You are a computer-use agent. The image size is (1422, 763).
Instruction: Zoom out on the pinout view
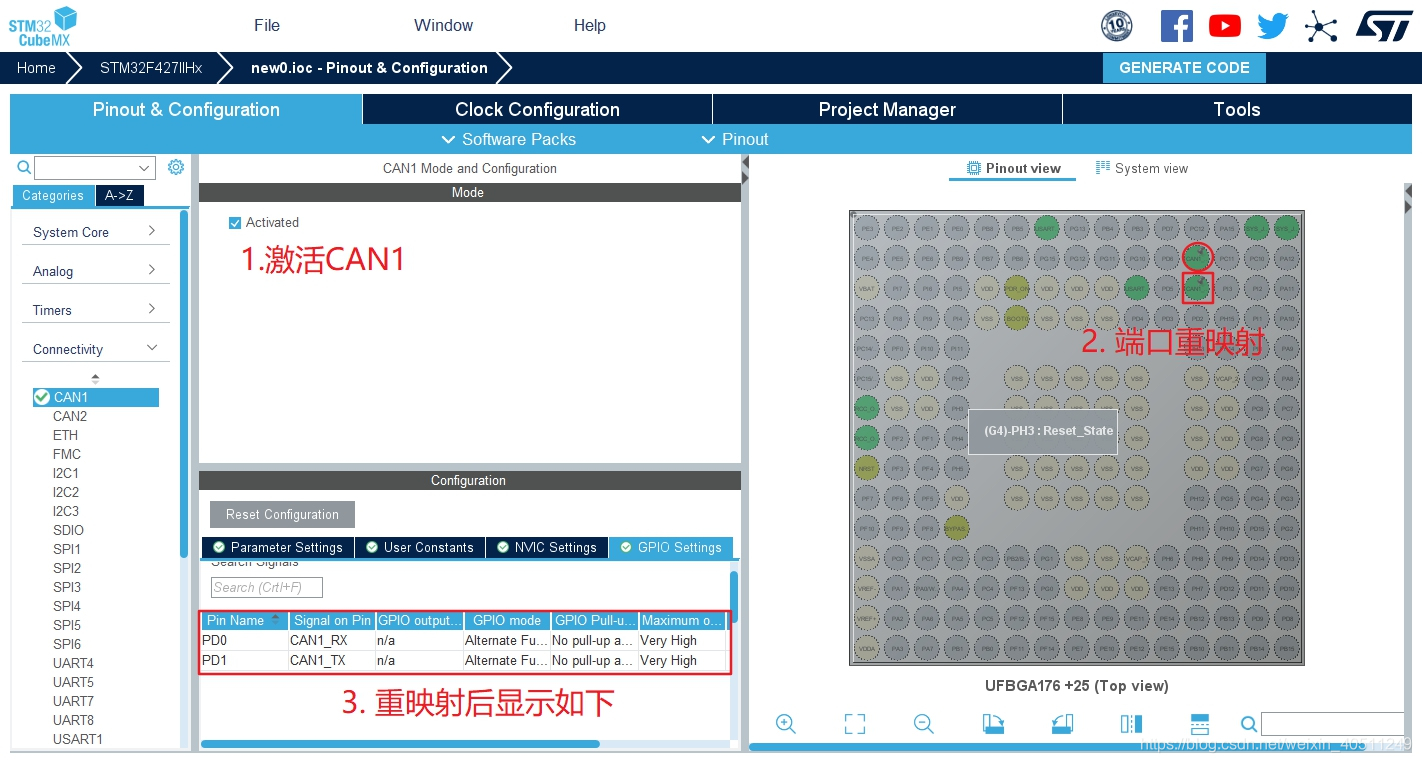924,724
